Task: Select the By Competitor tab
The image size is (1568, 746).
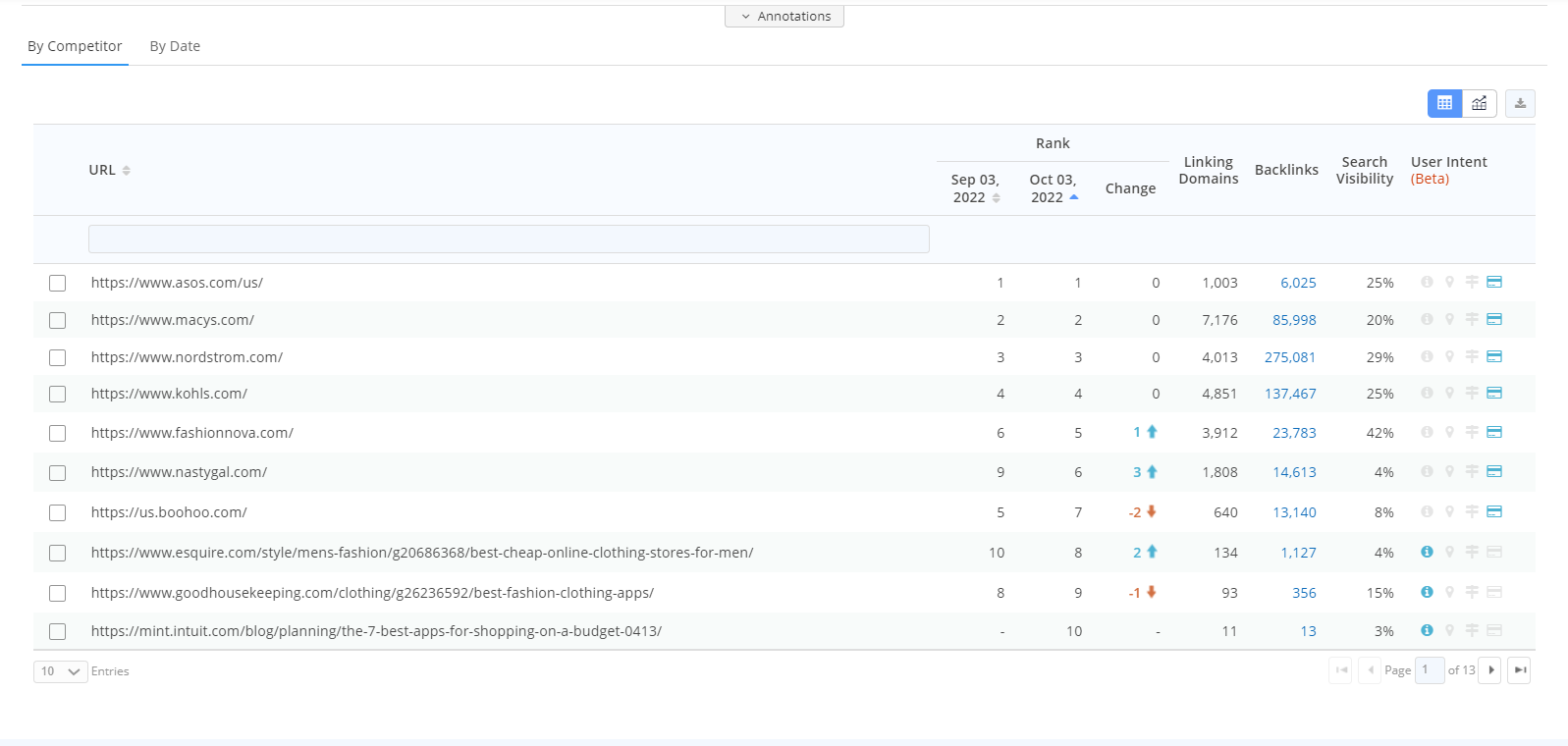Action: coord(75,46)
